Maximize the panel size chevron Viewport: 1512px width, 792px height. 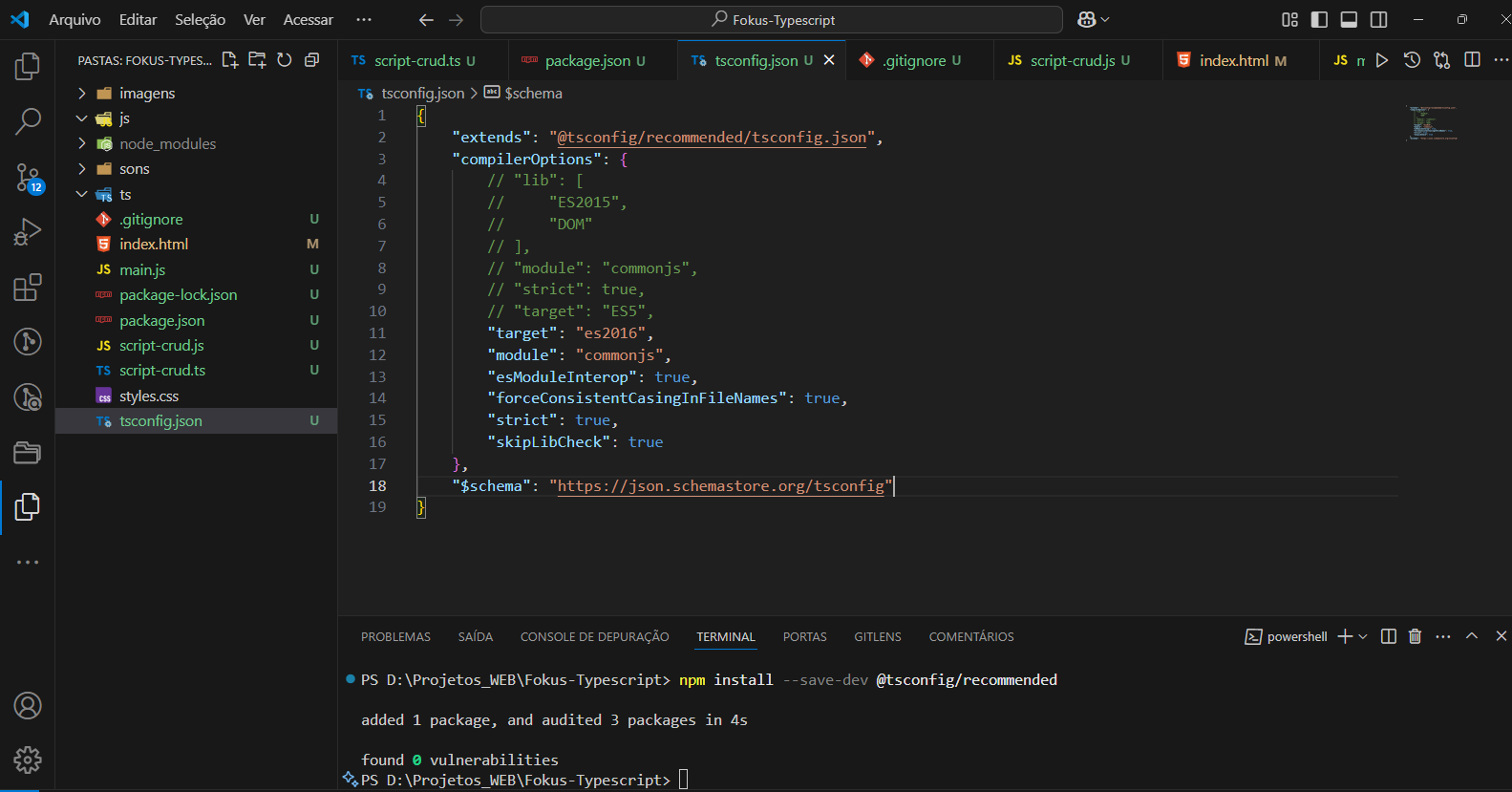click(x=1472, y=636)
